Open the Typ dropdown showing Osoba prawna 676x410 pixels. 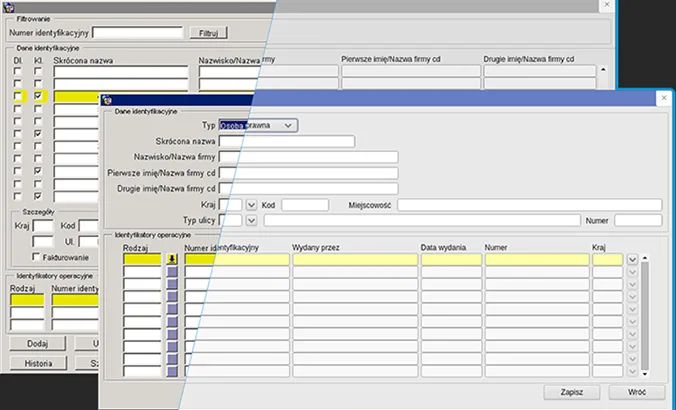point(288,126)
